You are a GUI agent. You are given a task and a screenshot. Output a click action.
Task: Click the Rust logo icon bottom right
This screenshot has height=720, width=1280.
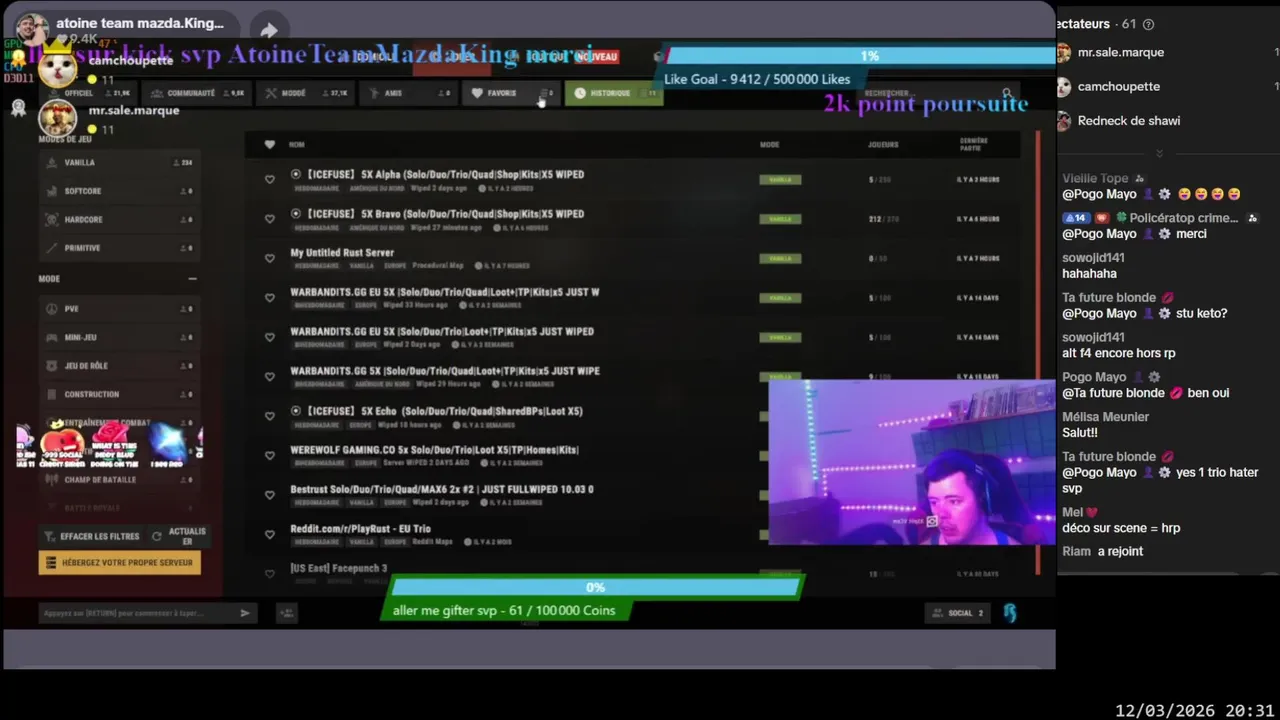click(x=1010, y=613)
